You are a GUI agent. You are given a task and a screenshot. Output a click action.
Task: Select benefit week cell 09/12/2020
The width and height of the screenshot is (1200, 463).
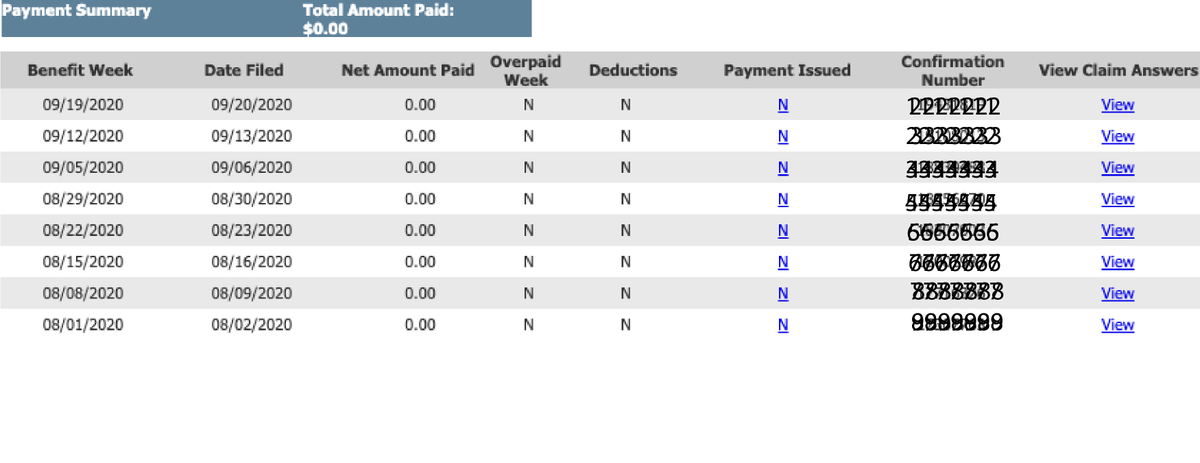(83, 136)
